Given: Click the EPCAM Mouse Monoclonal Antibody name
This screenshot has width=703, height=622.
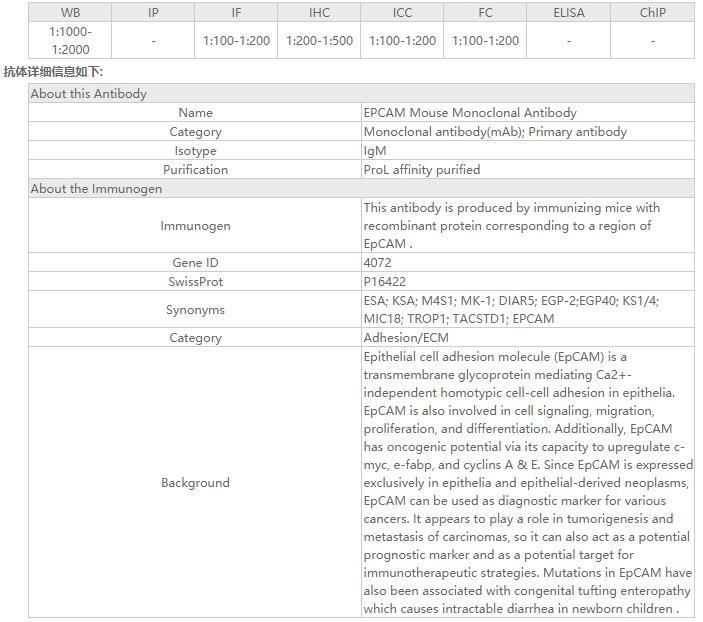Looking at the screenshot, I should click(x=470, y=113).
